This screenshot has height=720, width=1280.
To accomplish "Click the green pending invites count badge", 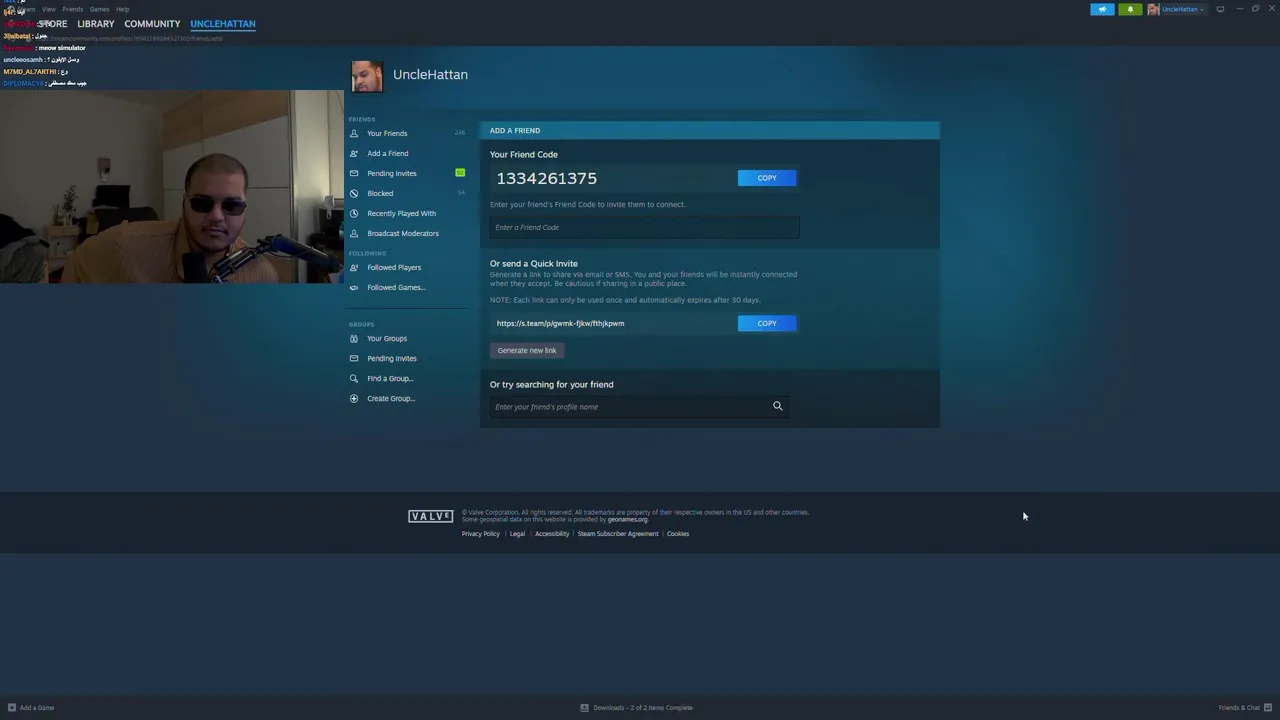I will (x=460, y=173).
